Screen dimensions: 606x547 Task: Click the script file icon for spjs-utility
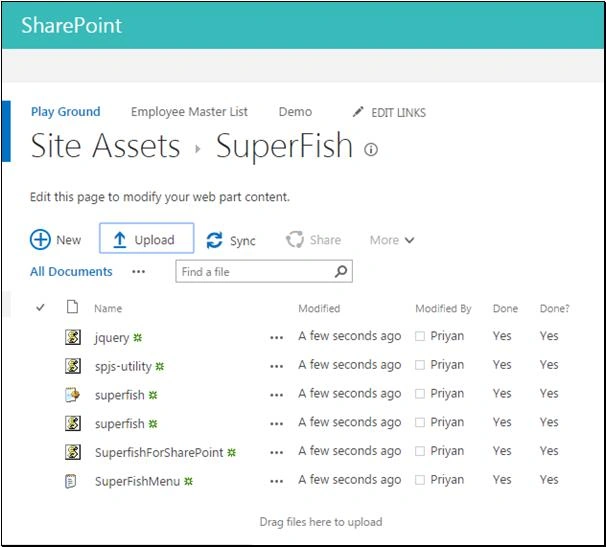tap(73, 366)
